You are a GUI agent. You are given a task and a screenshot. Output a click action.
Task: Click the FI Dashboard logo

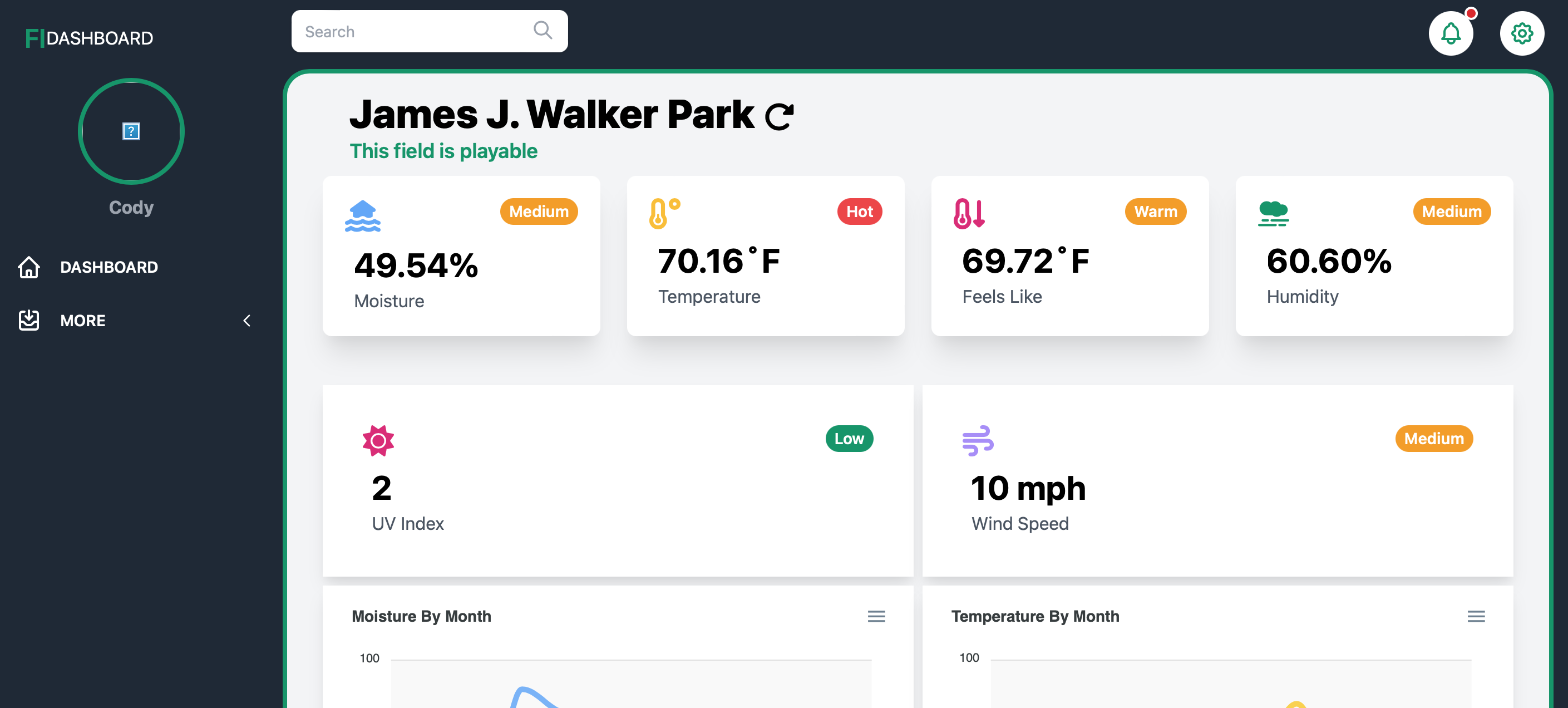tap(89, 38)
